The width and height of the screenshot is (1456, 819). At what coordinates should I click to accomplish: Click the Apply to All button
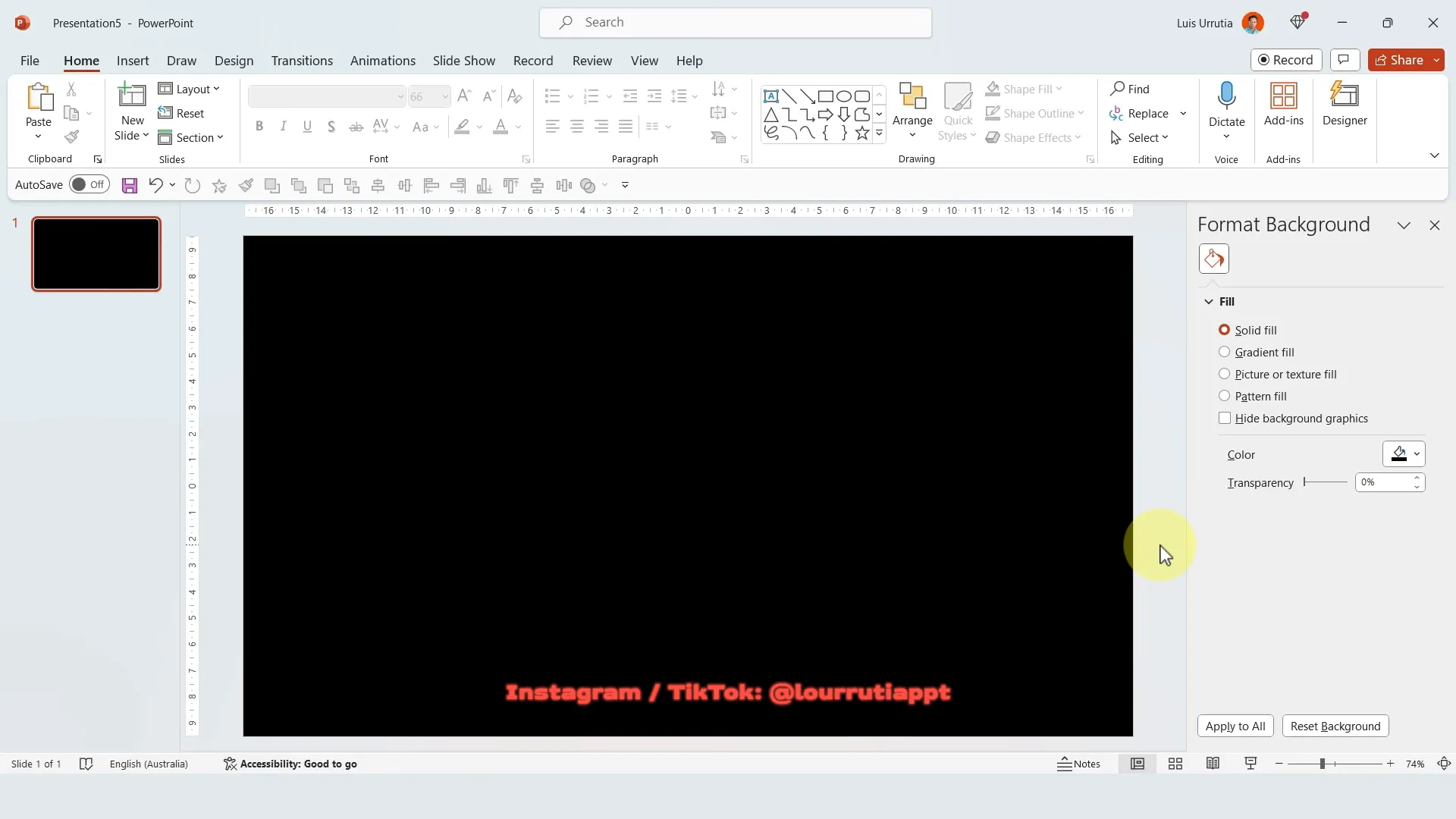(x=1235, y=726)
